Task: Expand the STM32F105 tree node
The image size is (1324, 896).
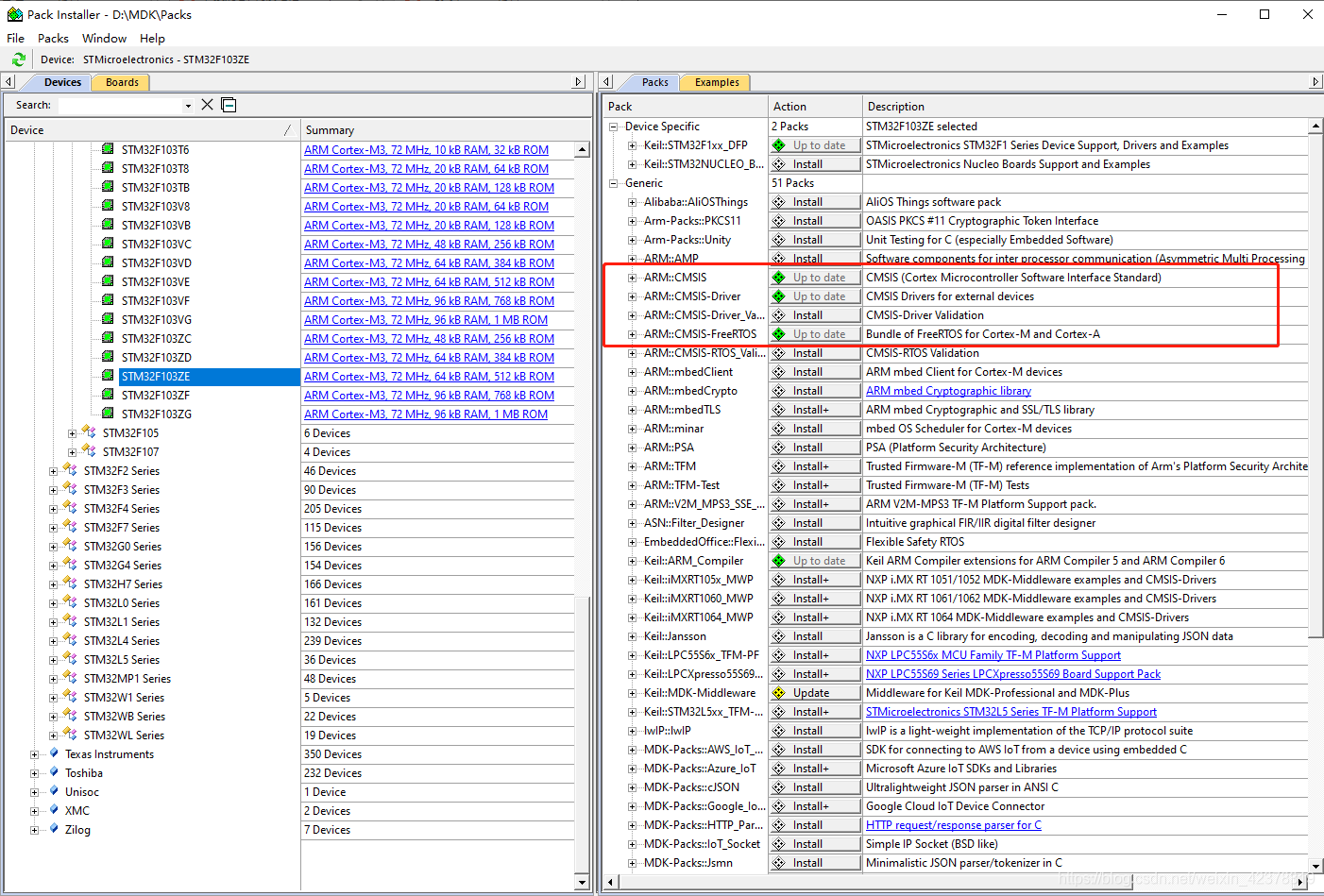Action: coord(72,433)
